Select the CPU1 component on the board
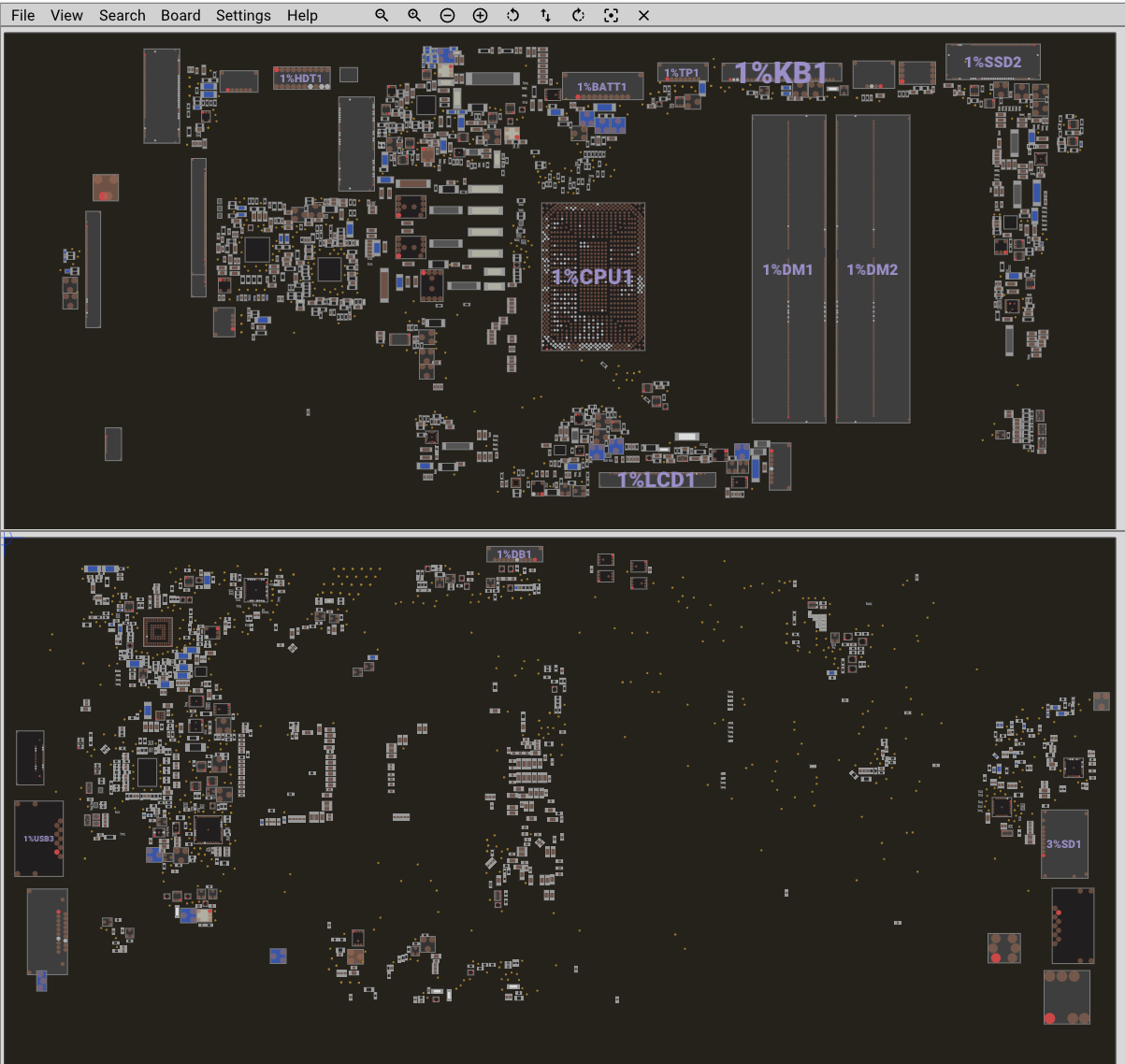1125x1064 pixels. tap(593, 277)
